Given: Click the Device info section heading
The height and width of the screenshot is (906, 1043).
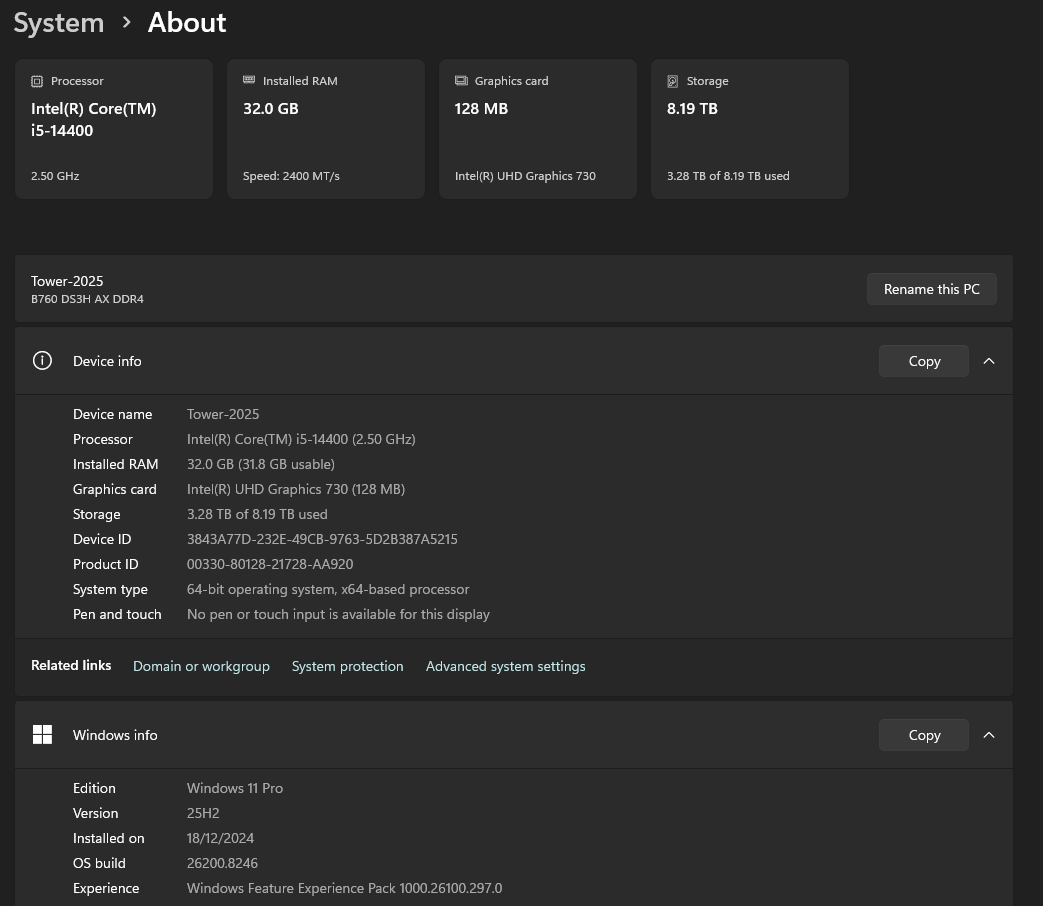Looking at the screenshot, I should click(107, 361).
